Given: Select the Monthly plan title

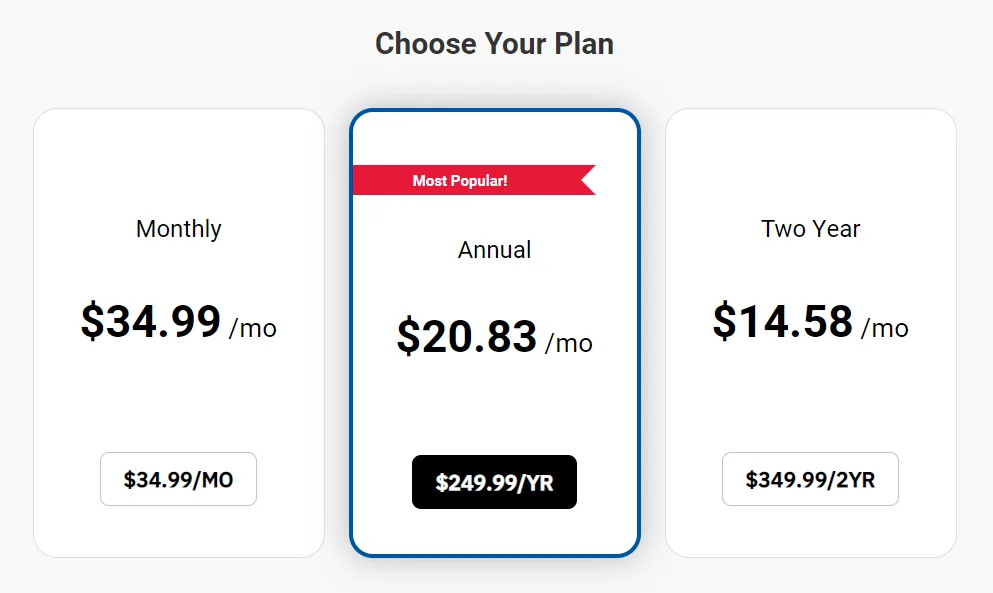Looking at the screenshot, I should pos(178,229).
